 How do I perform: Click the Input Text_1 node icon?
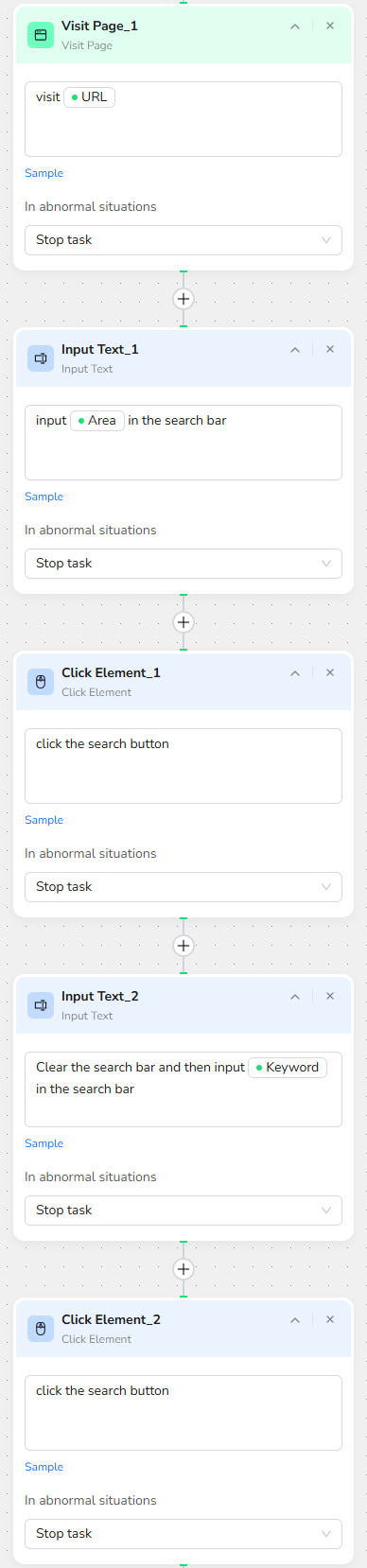[x=41, y=358]
